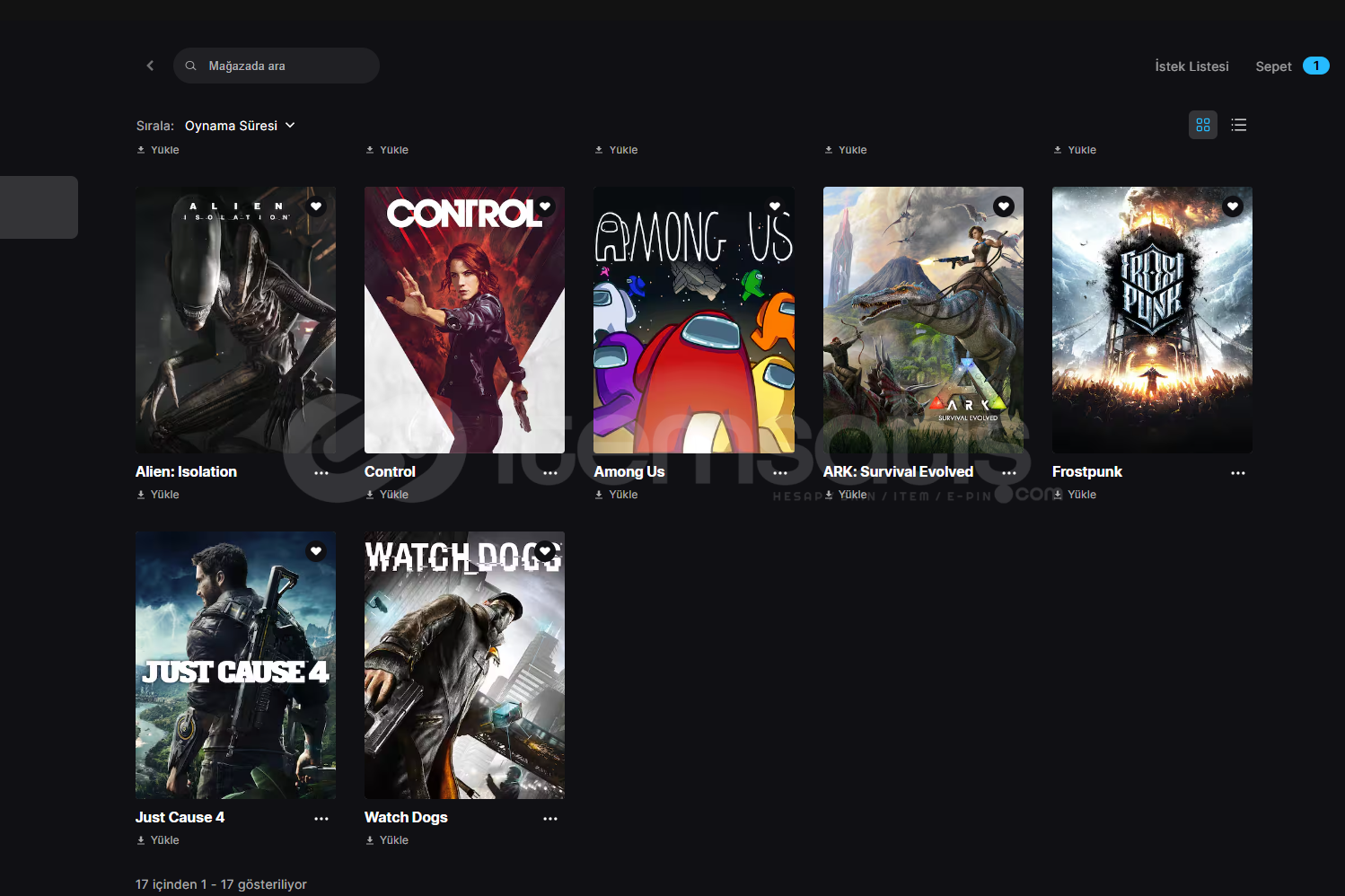Open the Sepet cart page
1345x896 pixels.
(1273, 66)
